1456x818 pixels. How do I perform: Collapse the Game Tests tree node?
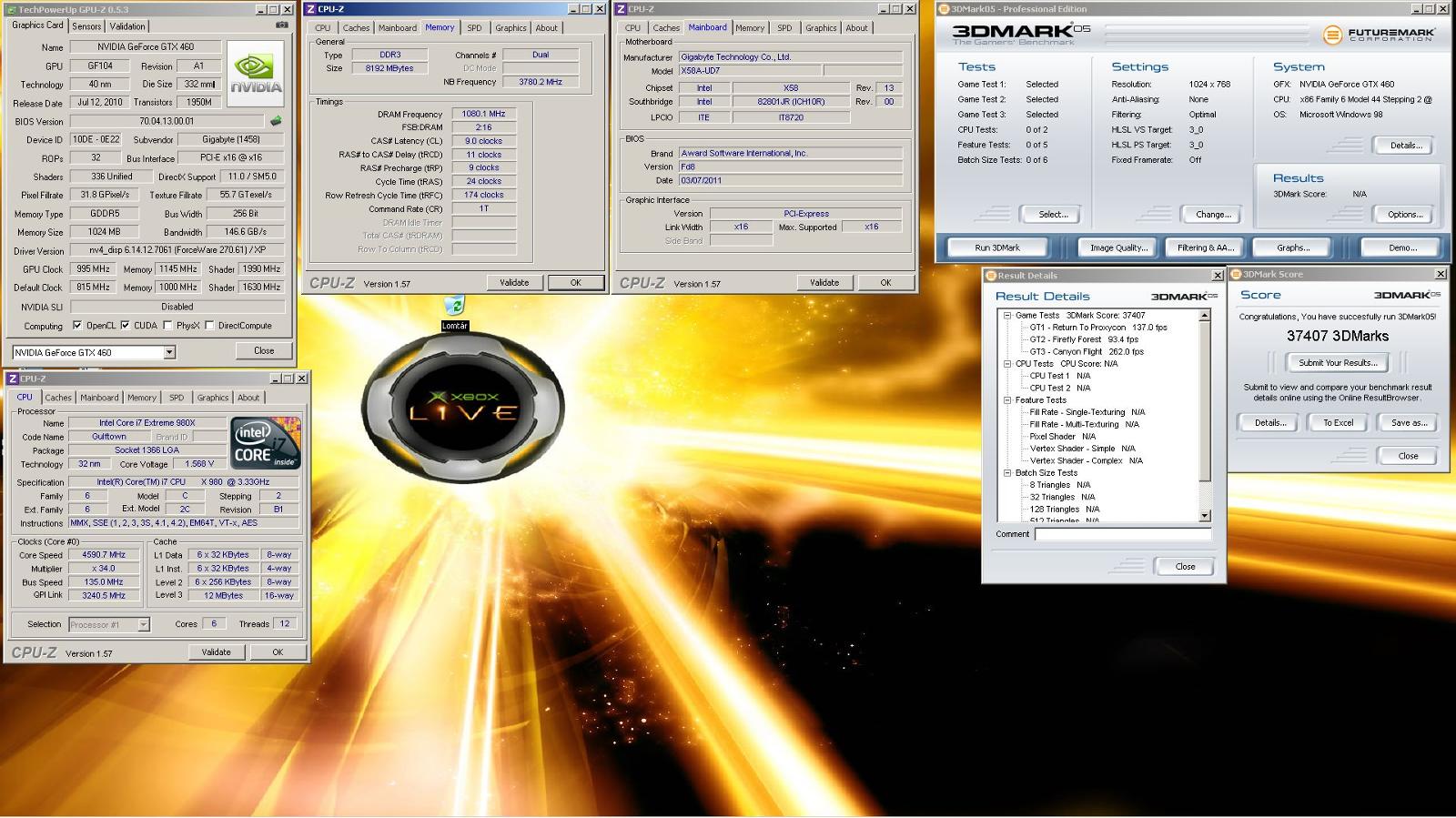point(1007,316)
